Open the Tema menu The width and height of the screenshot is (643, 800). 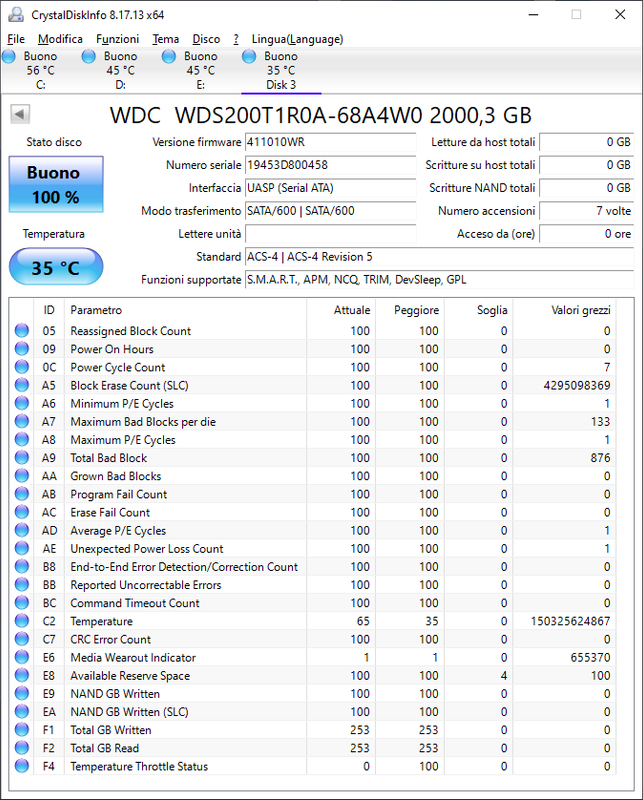[166, 39]
